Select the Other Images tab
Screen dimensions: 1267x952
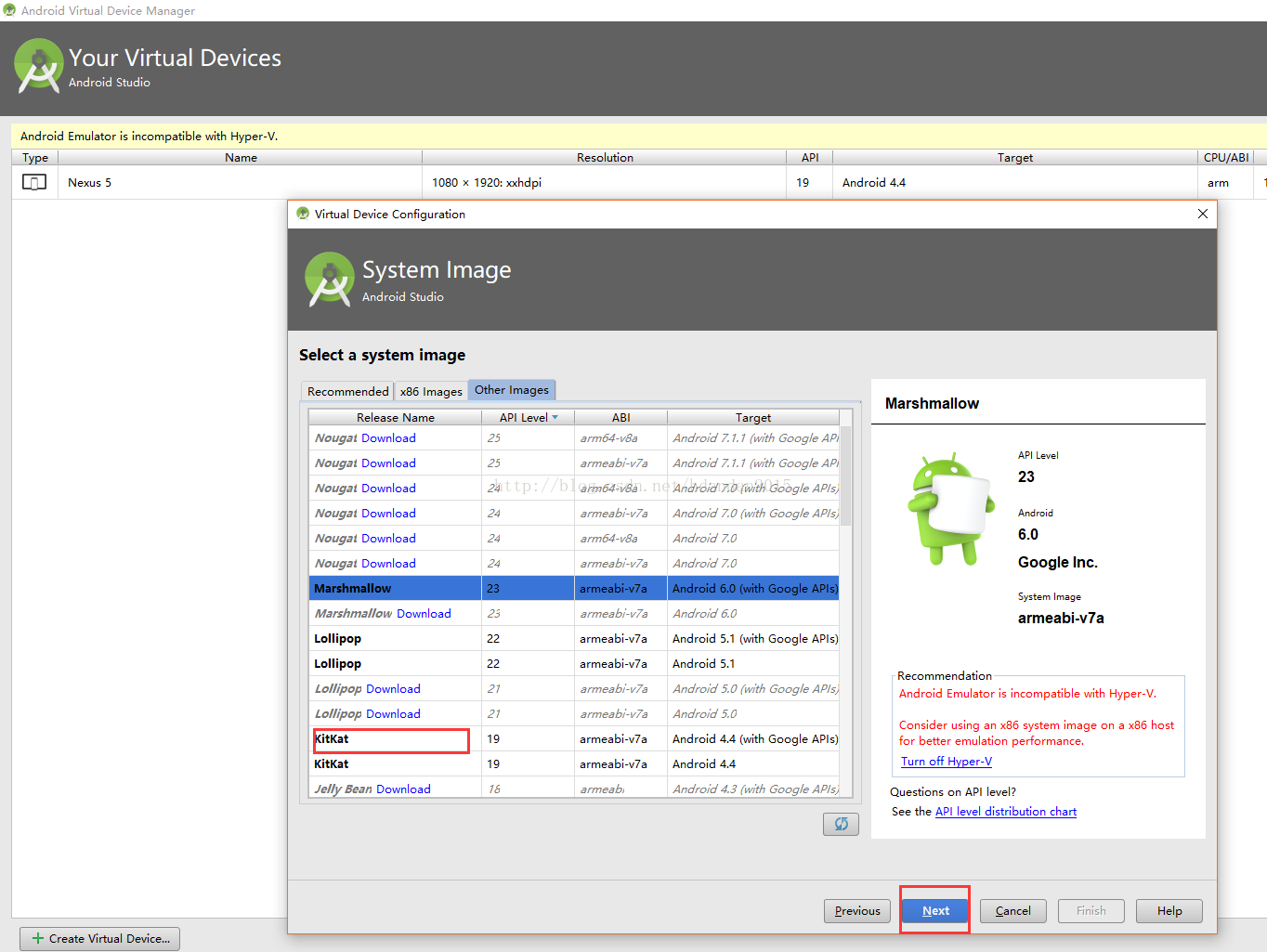pyautogui.click(x=512, y=390)
